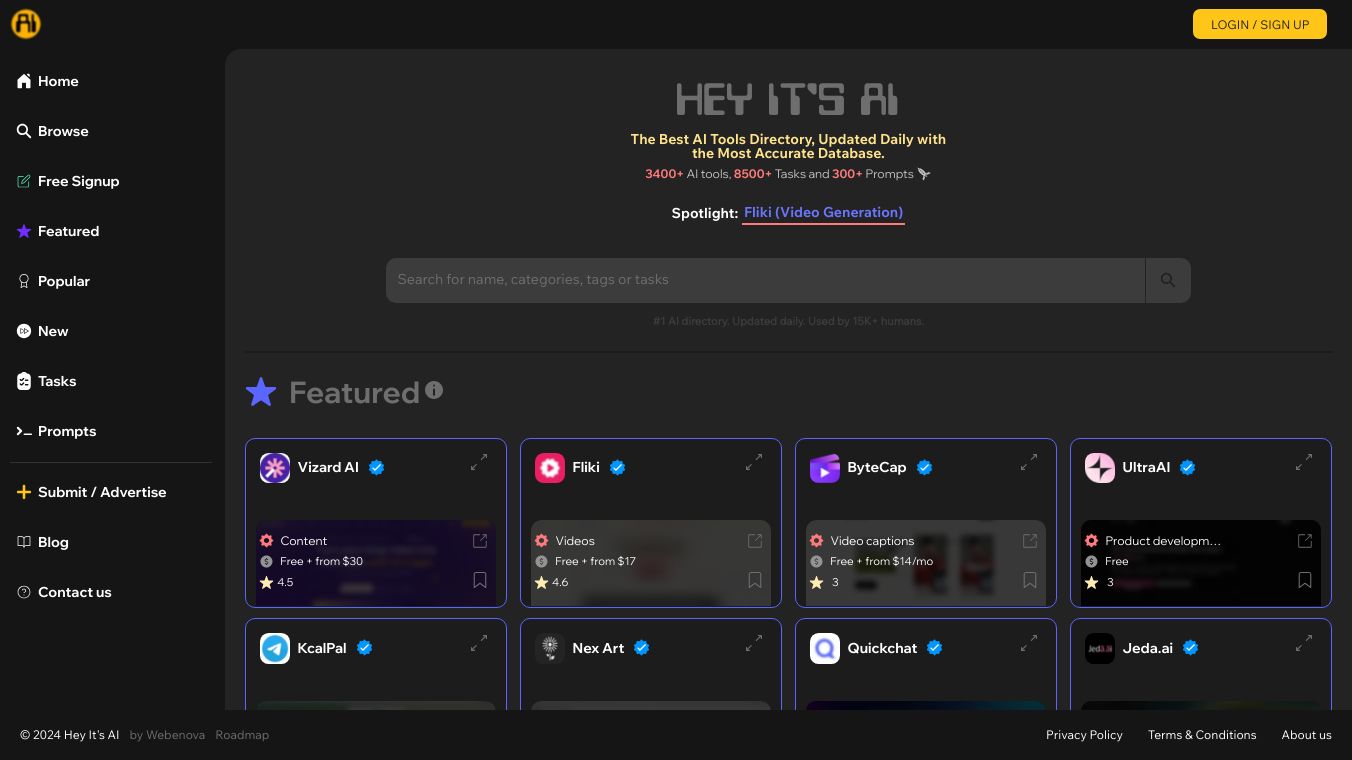Viewport: 1352px width, 760px height.
Task: Go to Browse in the sidebar
Action: (52, 131)
